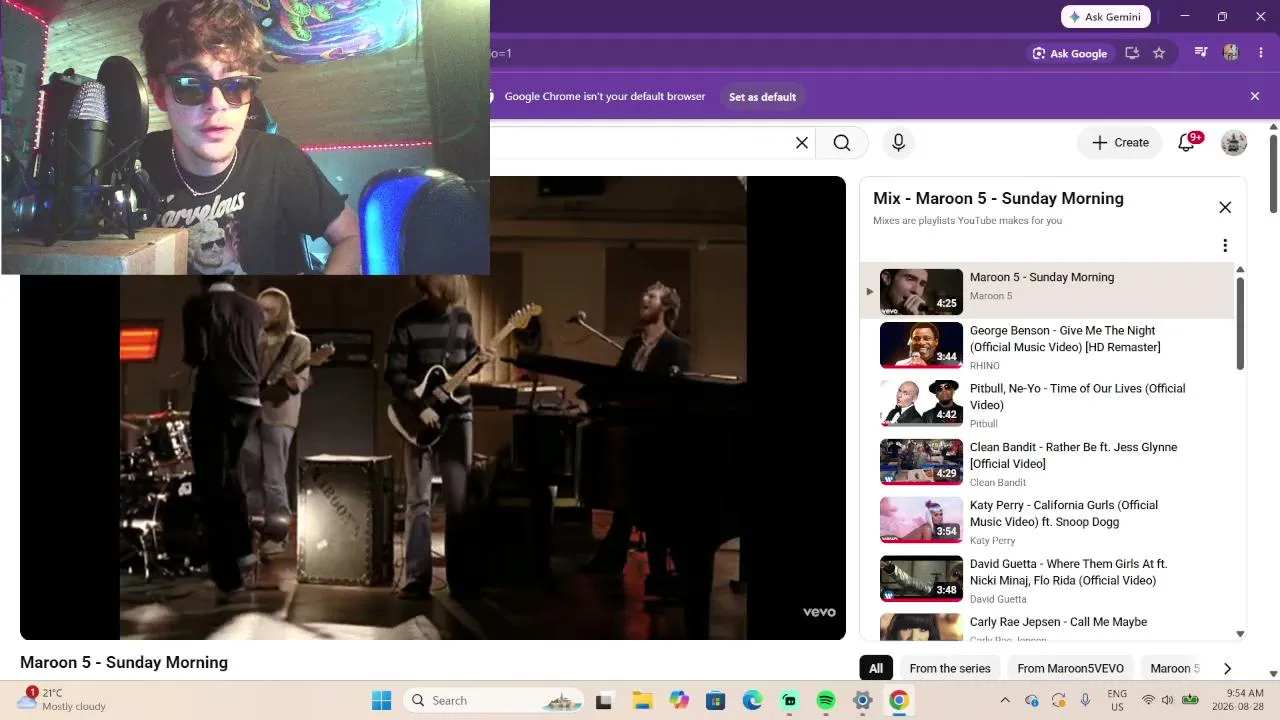
Task: Select the All filter chip
Action: [876, 668]
